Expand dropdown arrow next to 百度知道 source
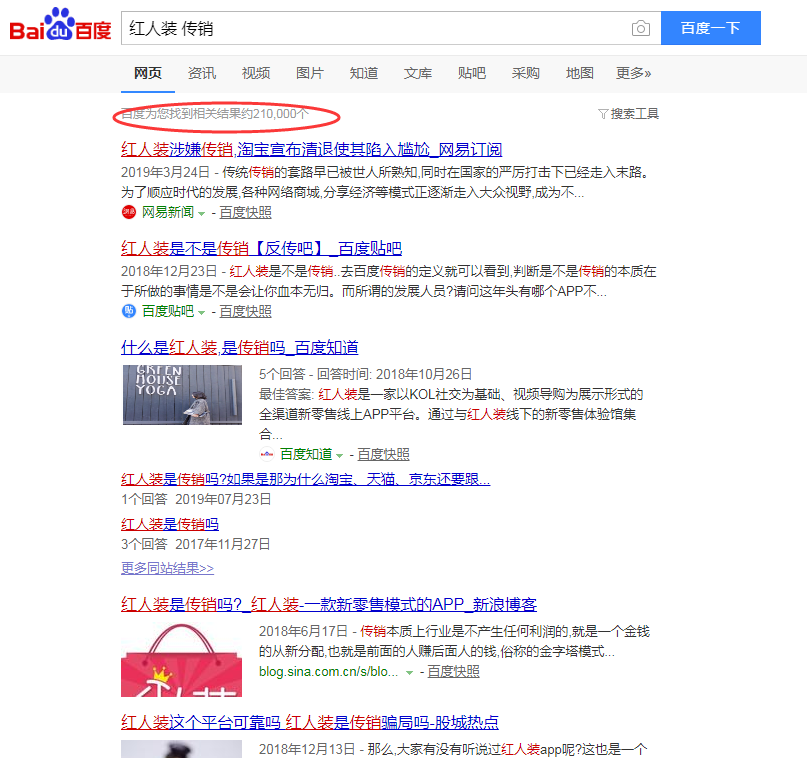Image resolution: width=807 pixels, height=758 pixels. point(340,455)
